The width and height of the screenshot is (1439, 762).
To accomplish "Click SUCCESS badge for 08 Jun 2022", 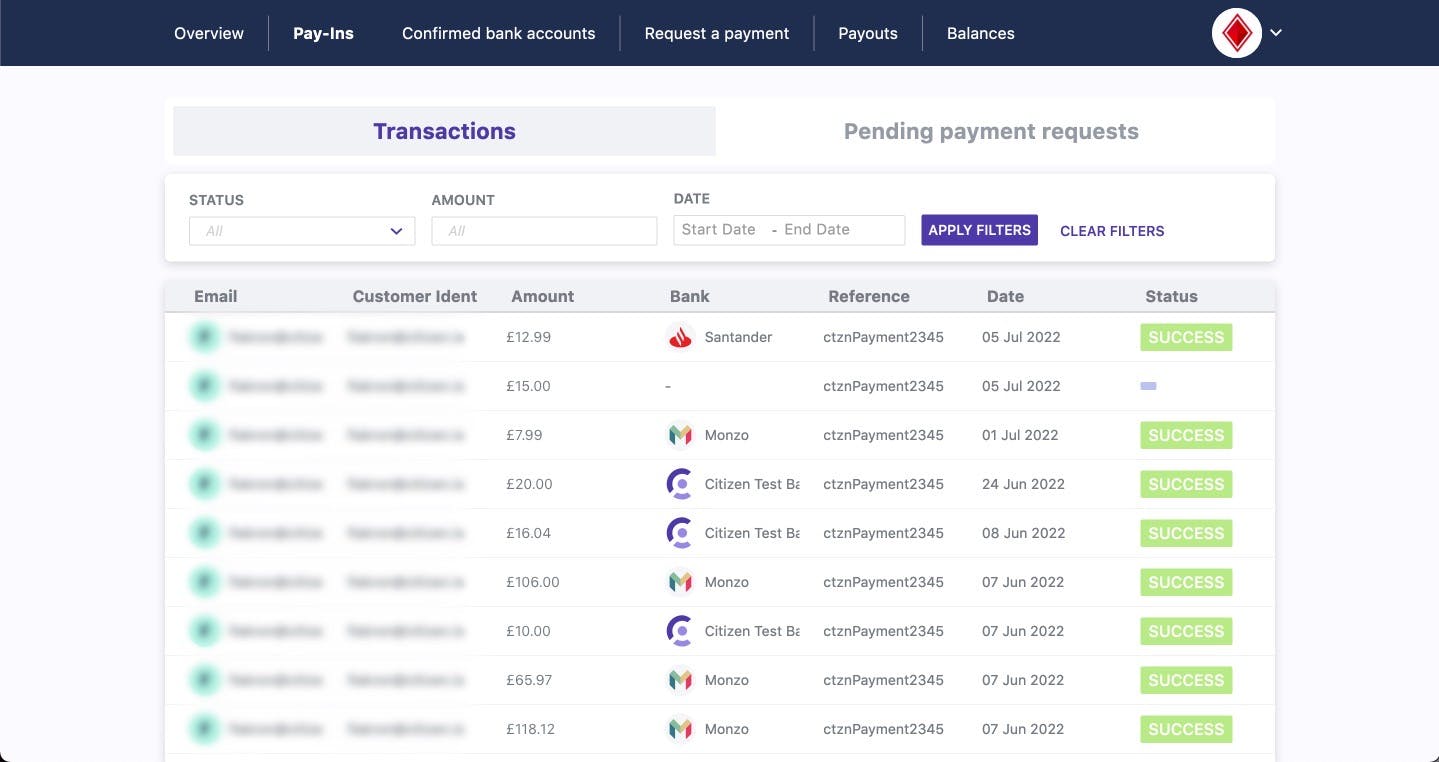I will click(1186, 533).
